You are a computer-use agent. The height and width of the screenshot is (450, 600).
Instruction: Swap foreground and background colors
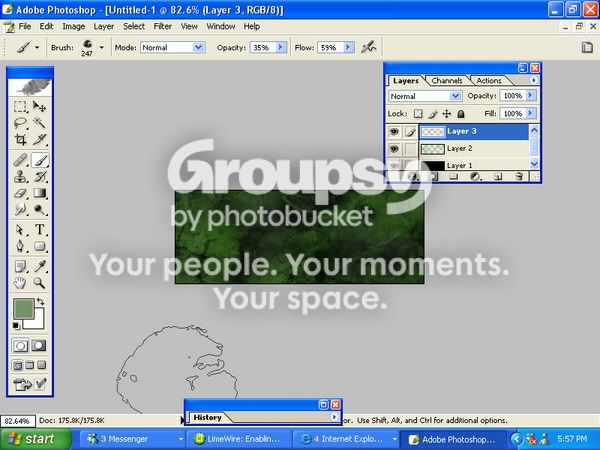(41, 302)
